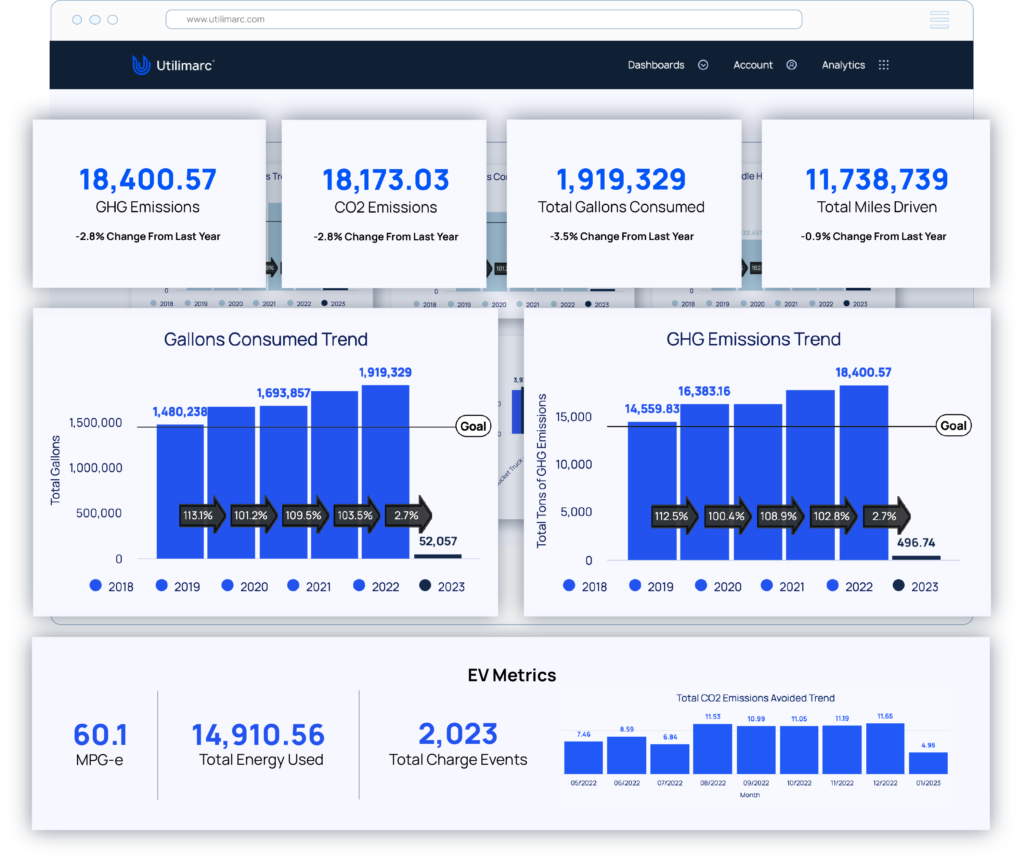The image size is (1024, 863).
Task: Click the 11,738,739 Total Miles Driven value
Action: (876, 180)
